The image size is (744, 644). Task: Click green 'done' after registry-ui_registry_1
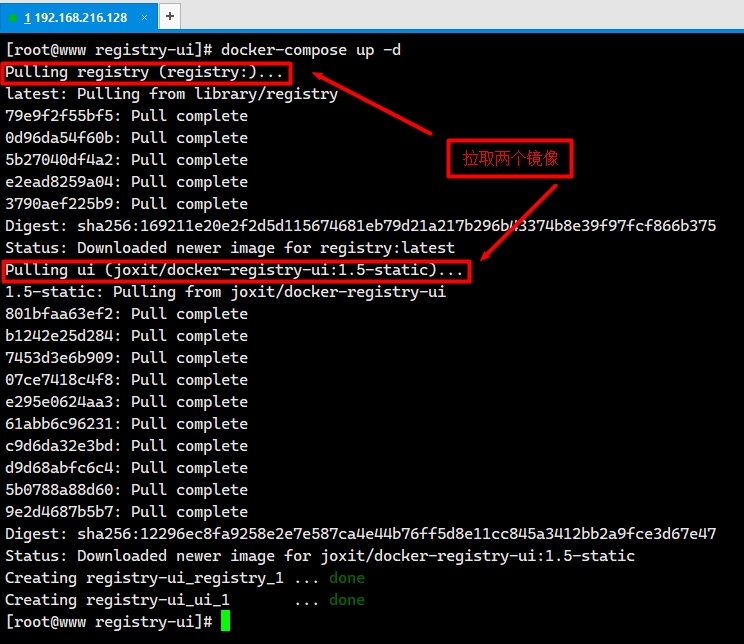pyautogui.click(x=346, y=578)
